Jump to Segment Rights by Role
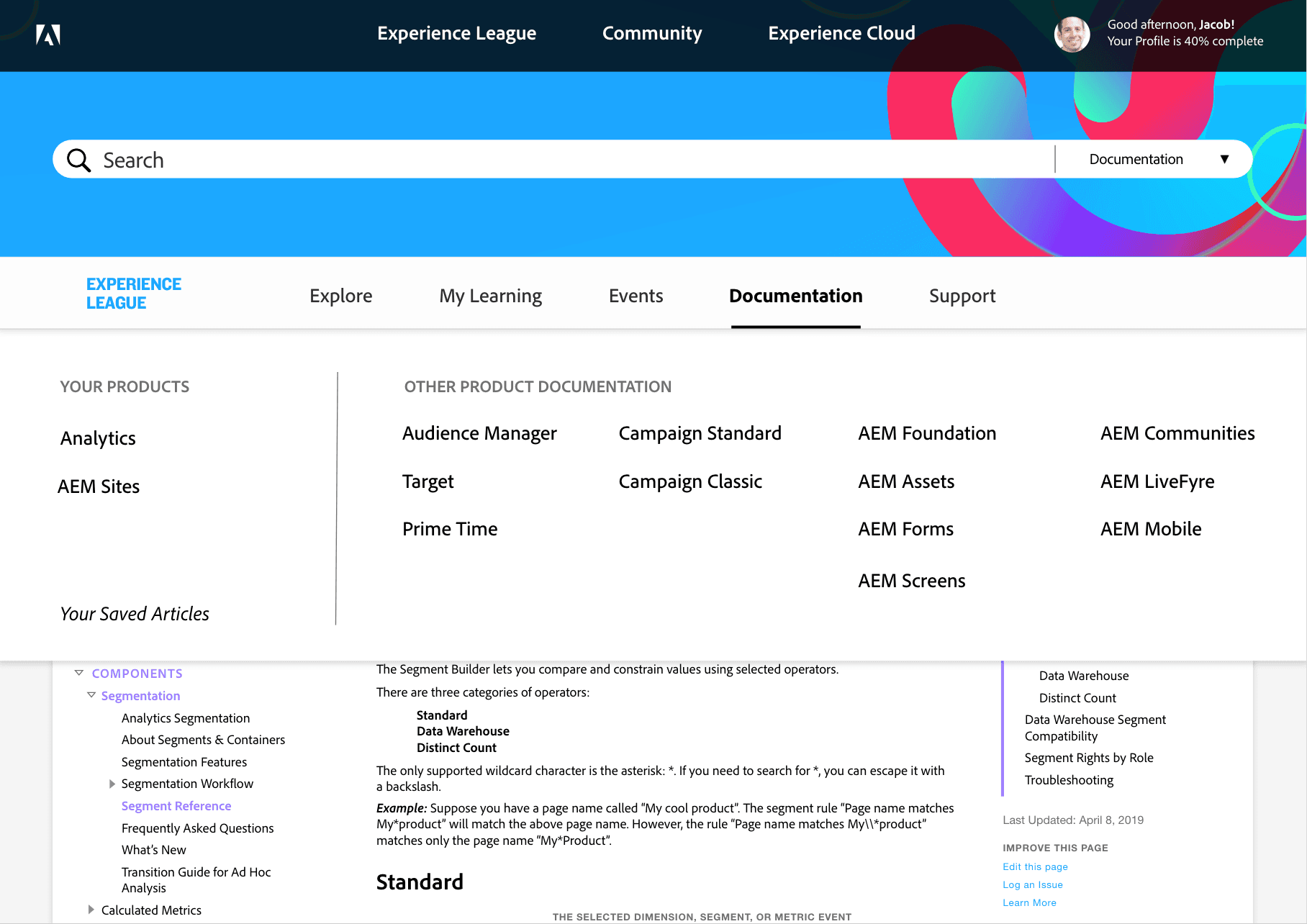The width and height of the screenshot is (1307, 924). (1089, 758)
